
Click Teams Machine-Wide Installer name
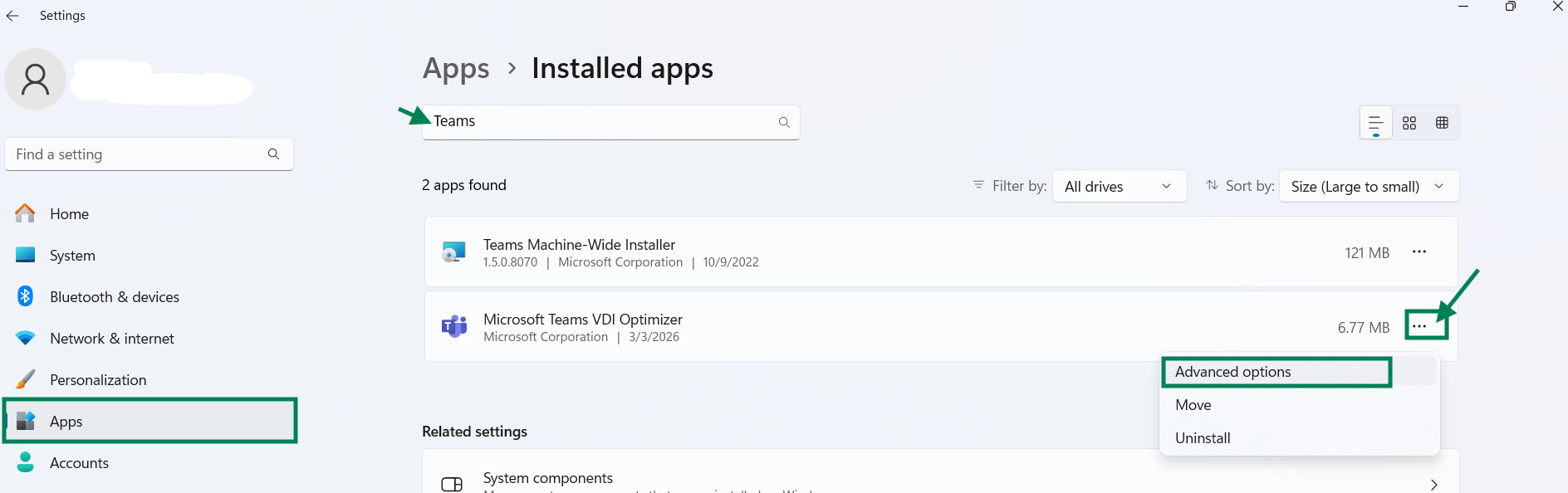579,245
